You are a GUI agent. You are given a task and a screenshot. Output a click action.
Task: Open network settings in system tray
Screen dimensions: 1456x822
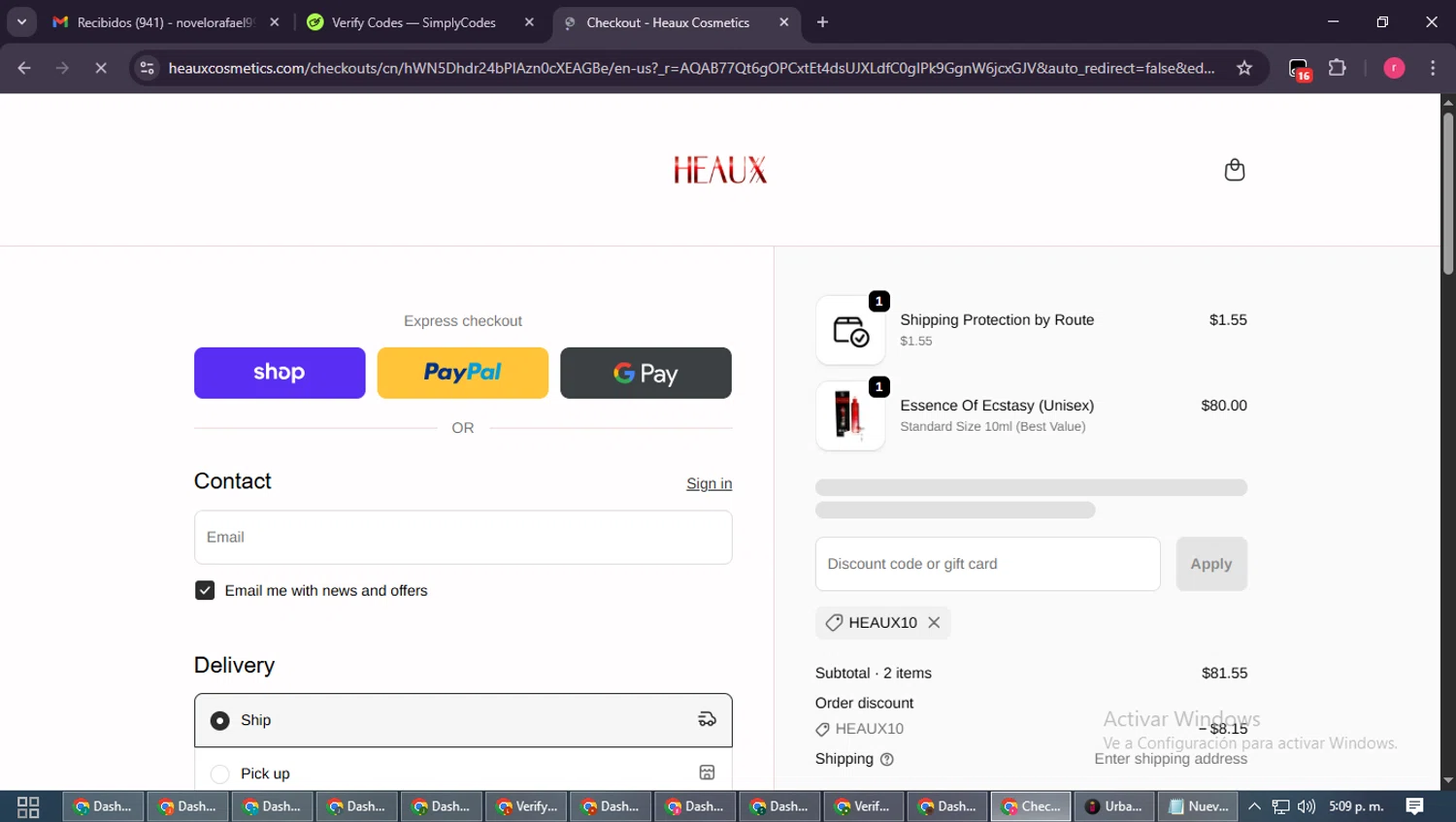pyautogui.click(x=1281, y=806)
